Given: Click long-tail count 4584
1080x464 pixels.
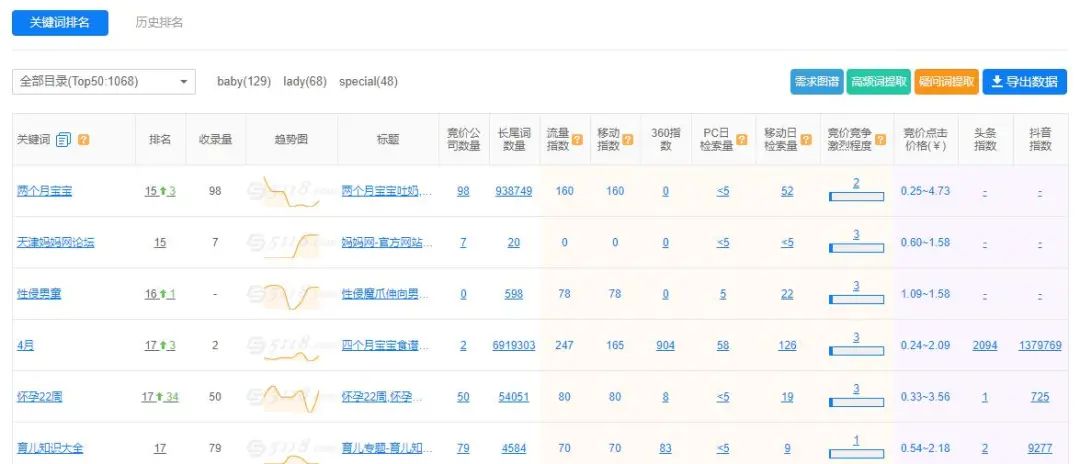Looking at the screenshot, I should pyautogui.click(x=514, y=448).
